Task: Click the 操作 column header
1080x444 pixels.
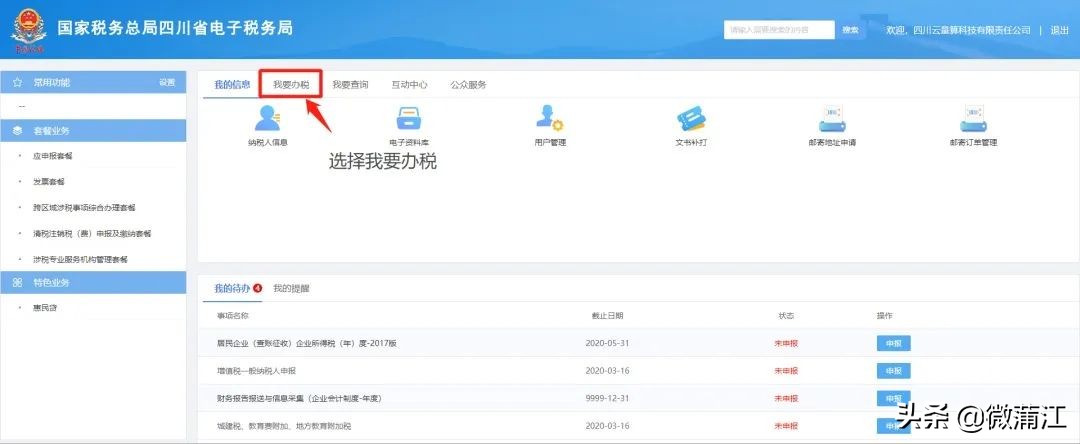Action: click(x=884, y=315)
